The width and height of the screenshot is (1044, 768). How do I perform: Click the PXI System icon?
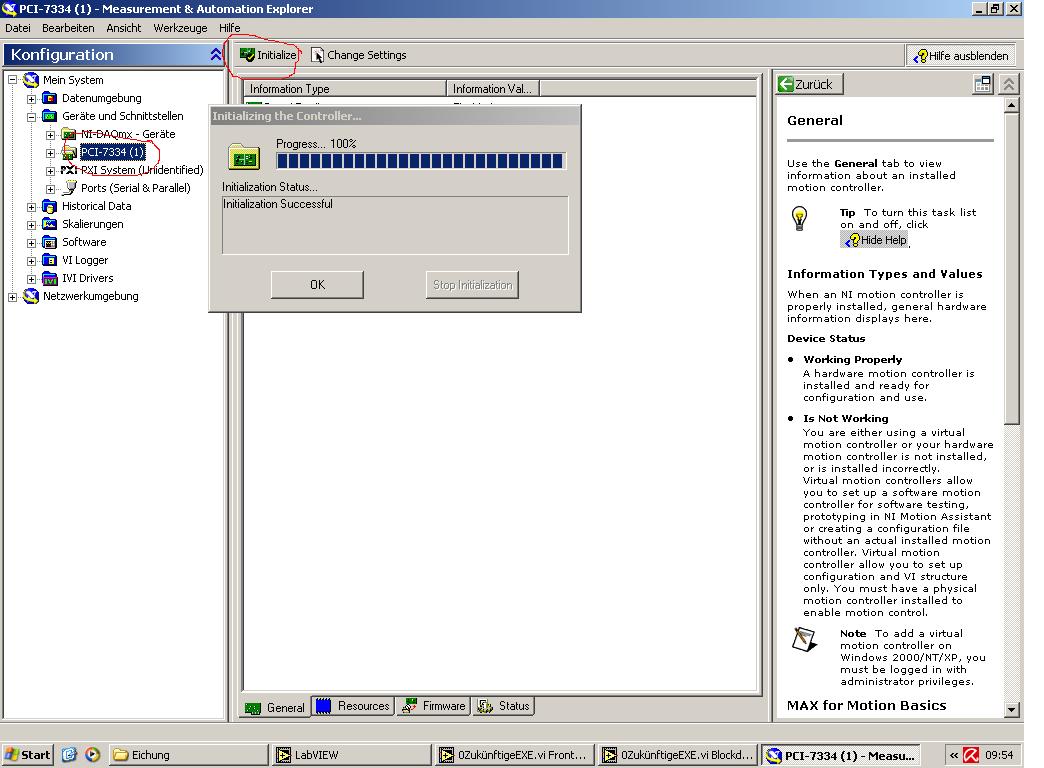pos(69,170)
